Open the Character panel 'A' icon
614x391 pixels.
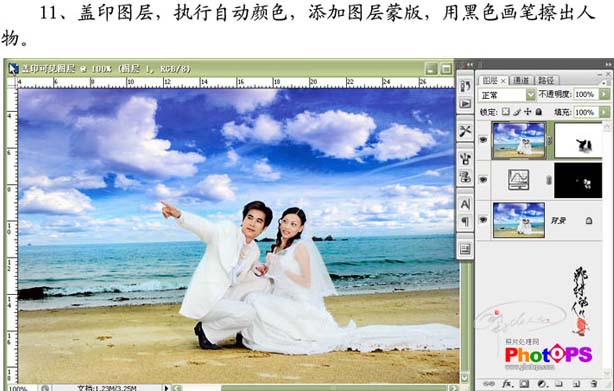(465, 204)
